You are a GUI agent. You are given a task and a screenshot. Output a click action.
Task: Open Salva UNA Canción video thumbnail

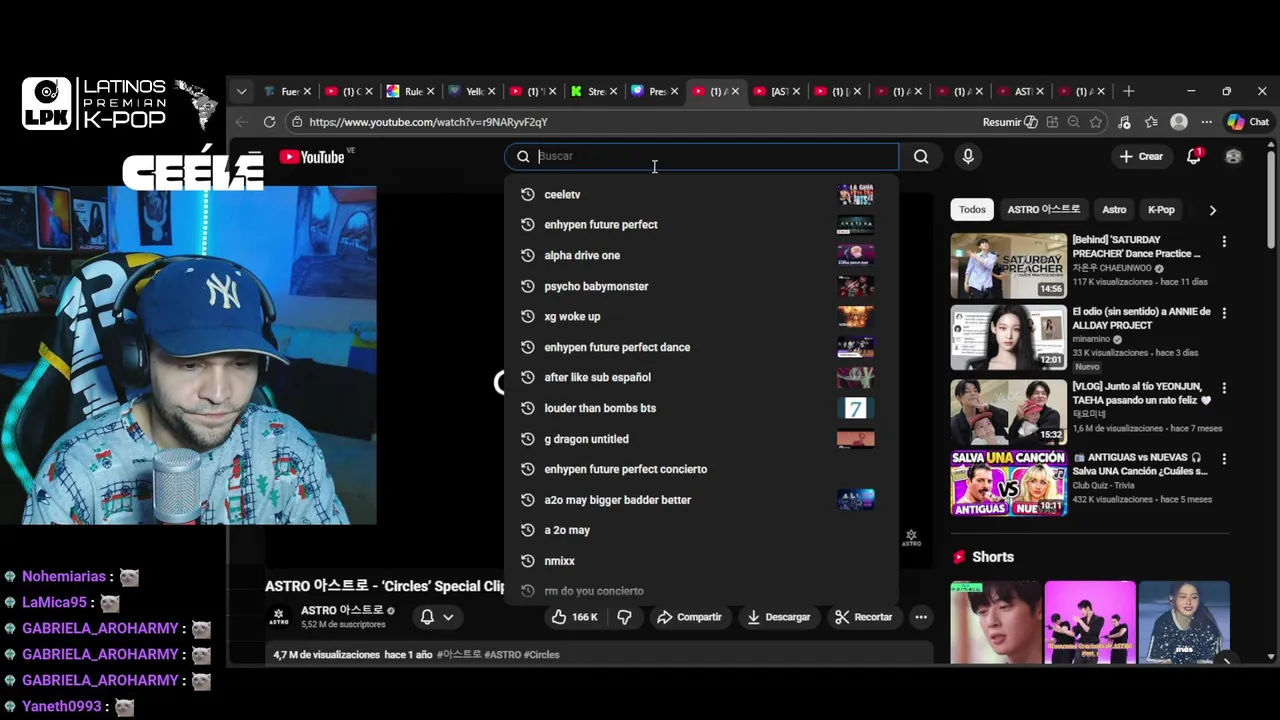1008,483
